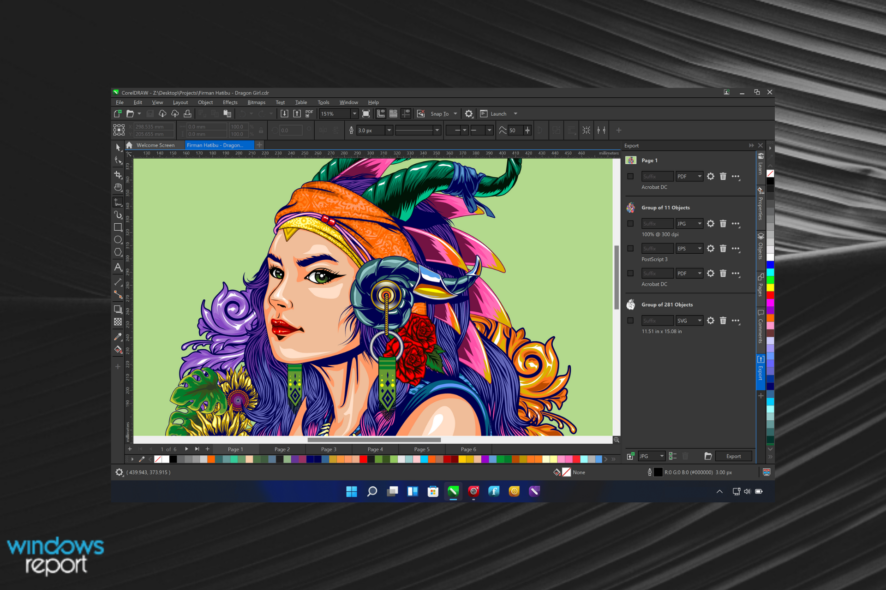Open the Snap To dropdown

(x=455, y=114)
